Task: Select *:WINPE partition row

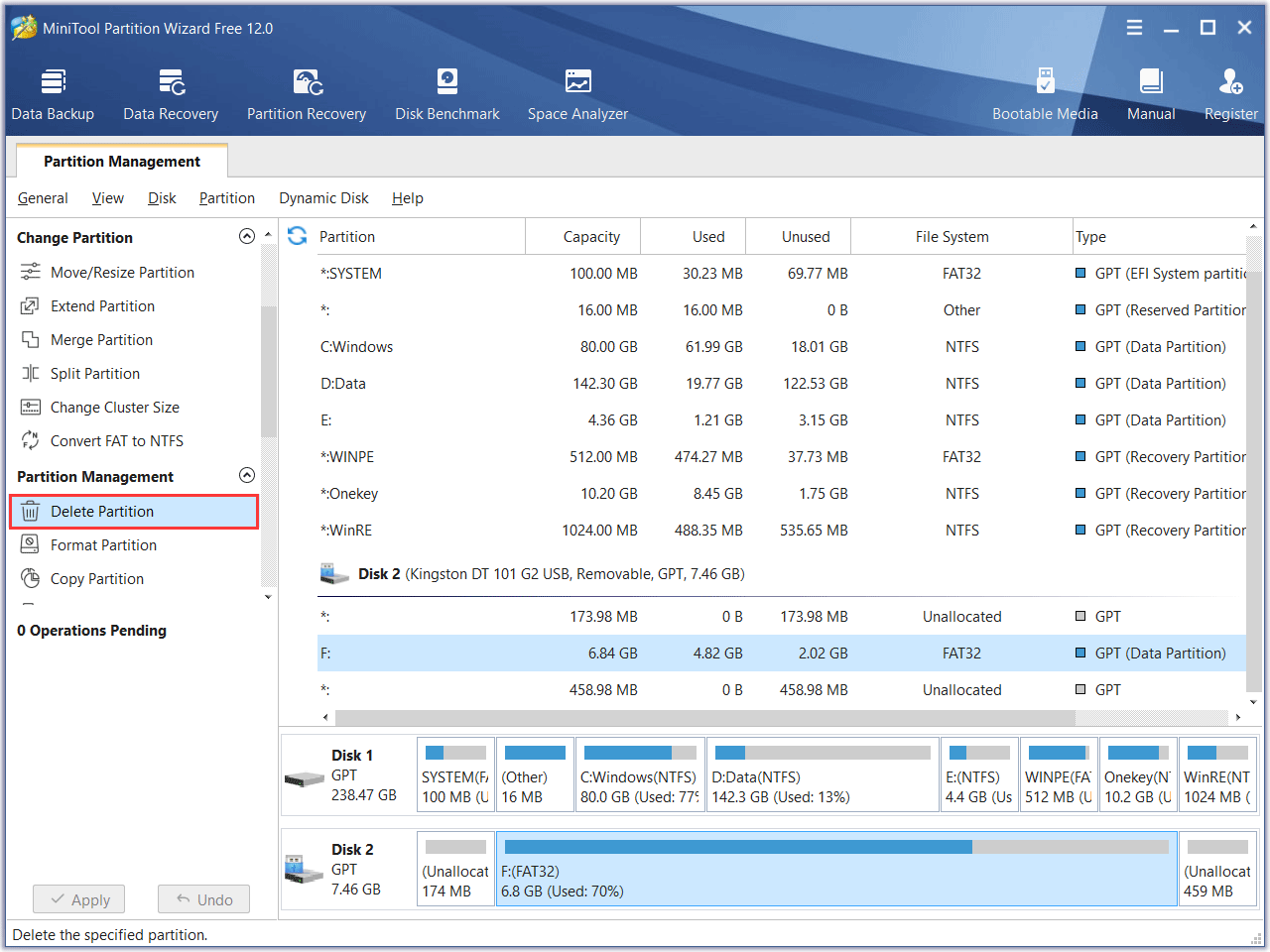Action: (x=782, y=457)
